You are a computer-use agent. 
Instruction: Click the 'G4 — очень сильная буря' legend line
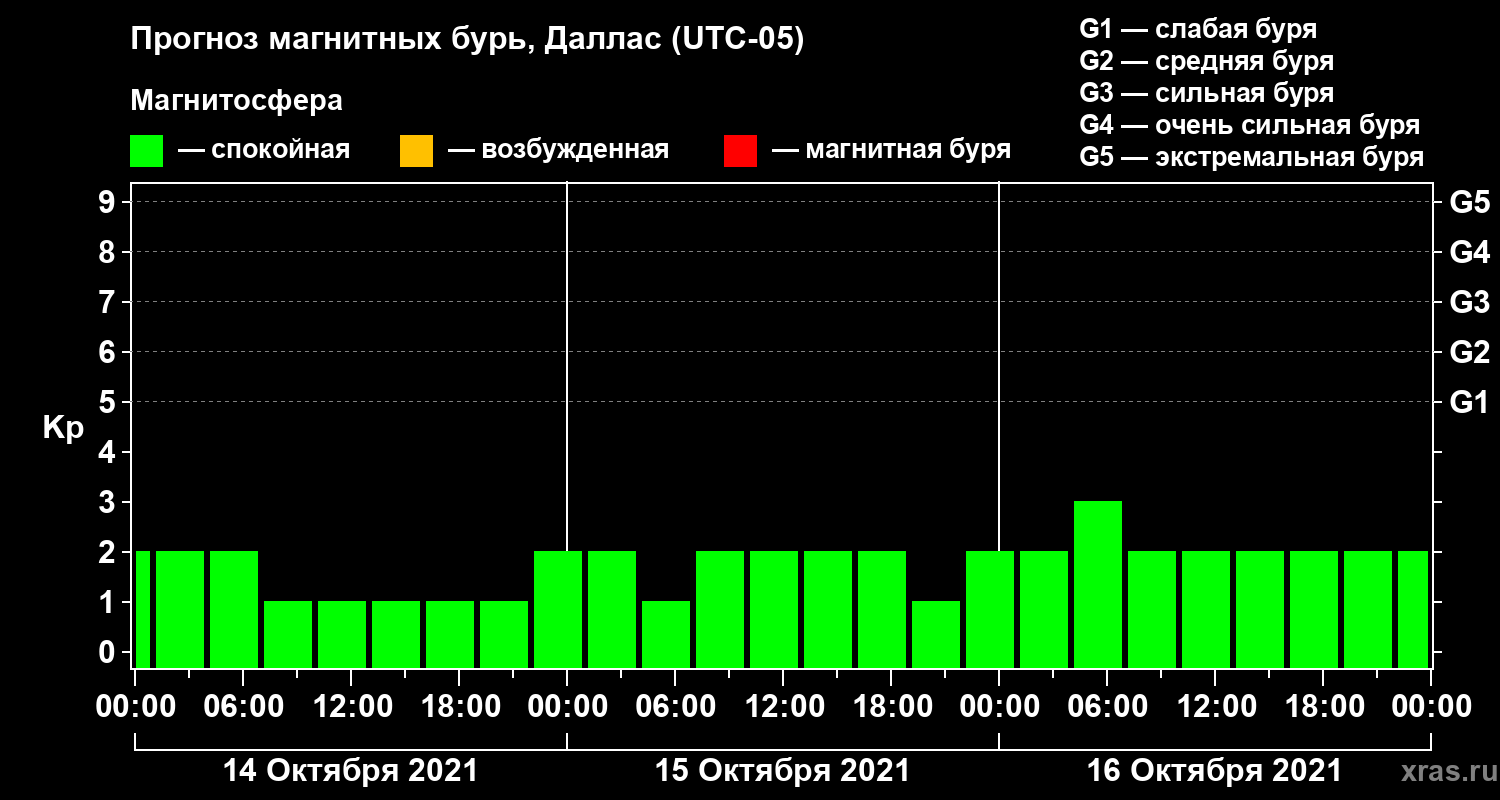click(x=1250, y=125)
